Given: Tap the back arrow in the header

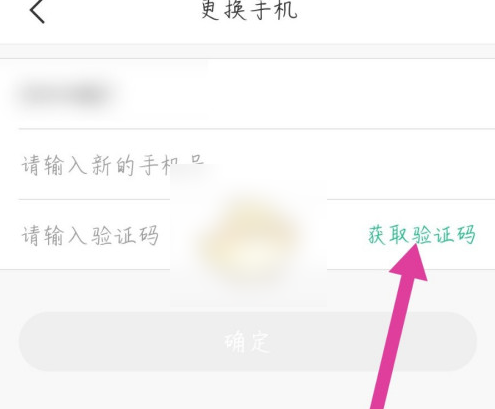Looking at the screenshot, I should (37, 11).
